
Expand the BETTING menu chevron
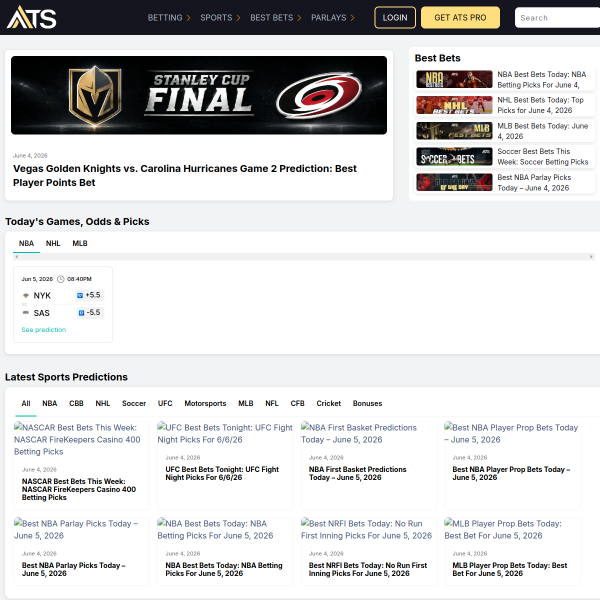tap(188, 18)
